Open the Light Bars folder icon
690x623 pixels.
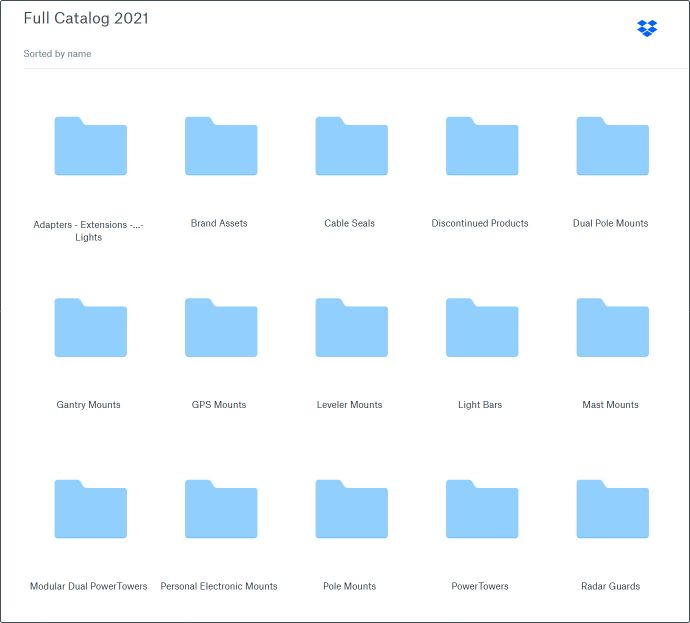point(481,328)
